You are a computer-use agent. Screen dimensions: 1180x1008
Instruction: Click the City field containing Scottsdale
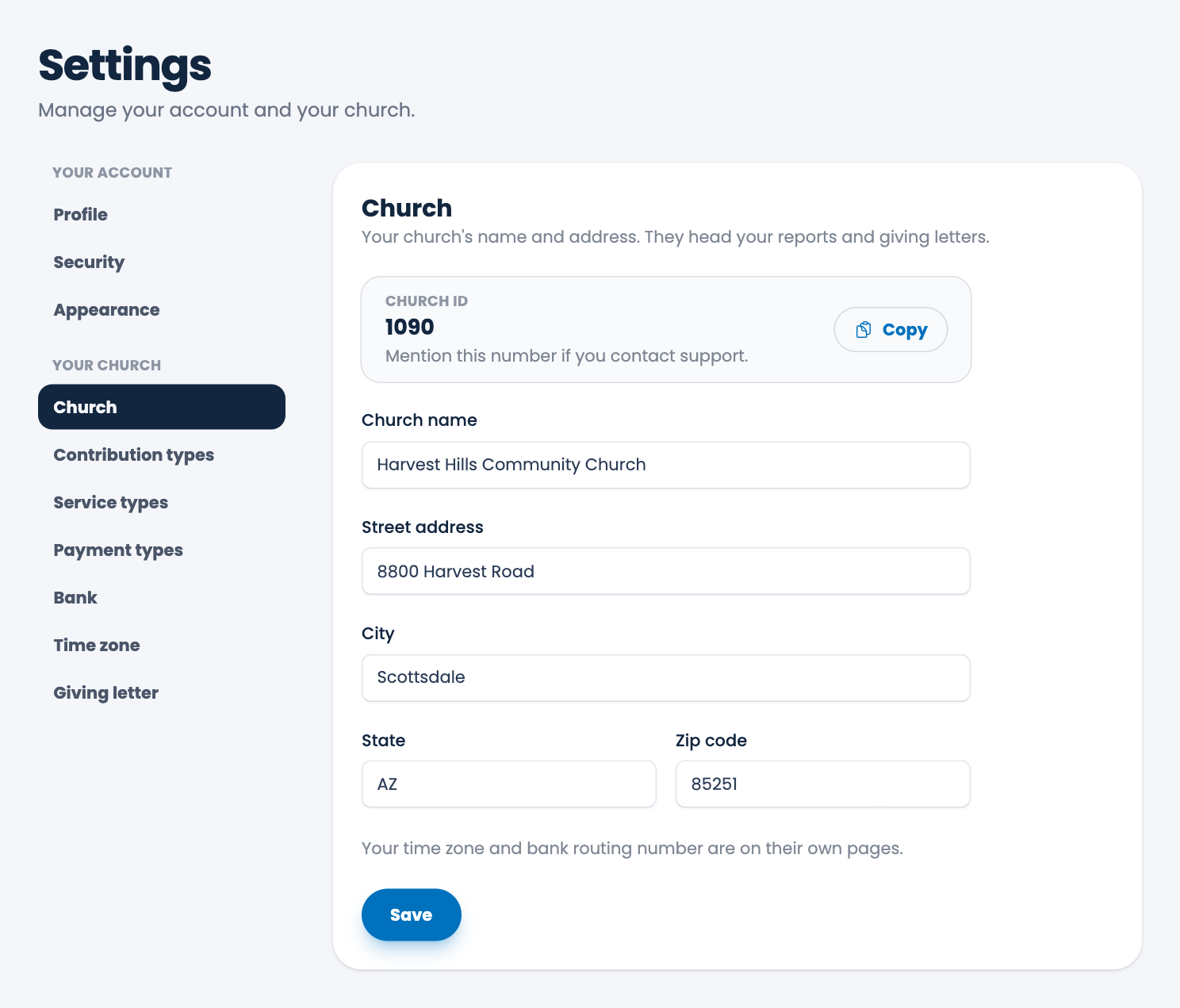666,677
